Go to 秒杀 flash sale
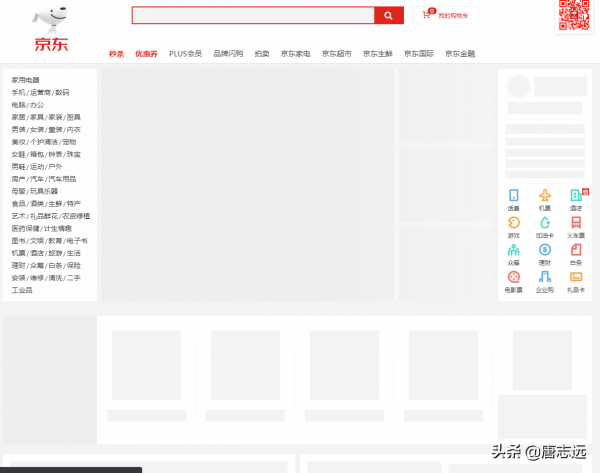 tap(116, 54)
